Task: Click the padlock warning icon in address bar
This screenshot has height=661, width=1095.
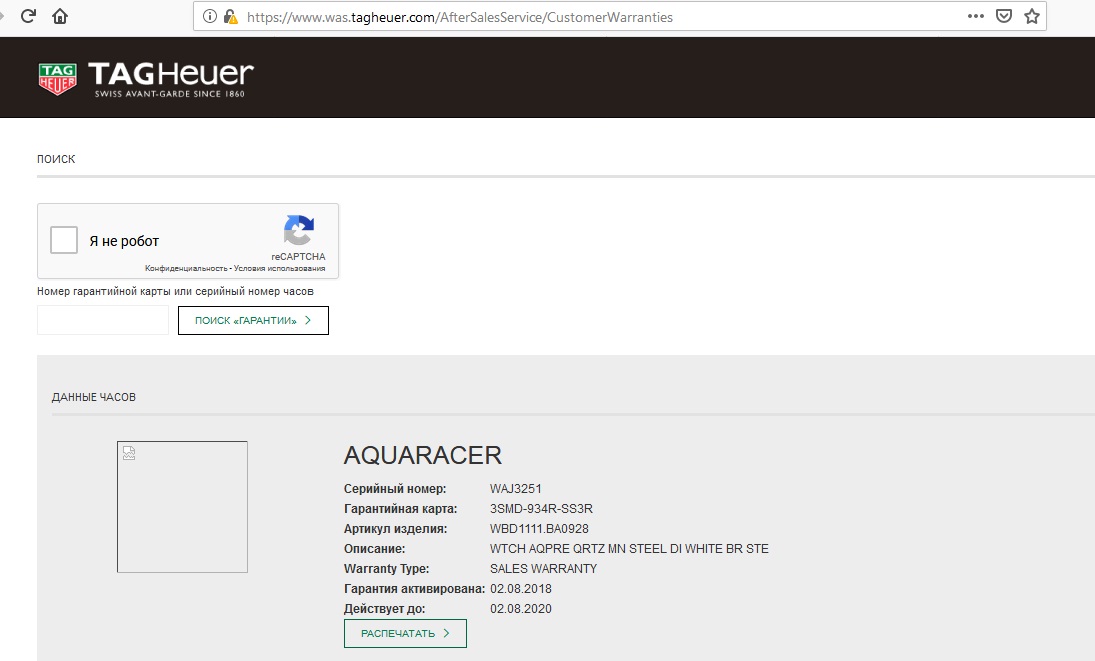Action: pos(230,17)
